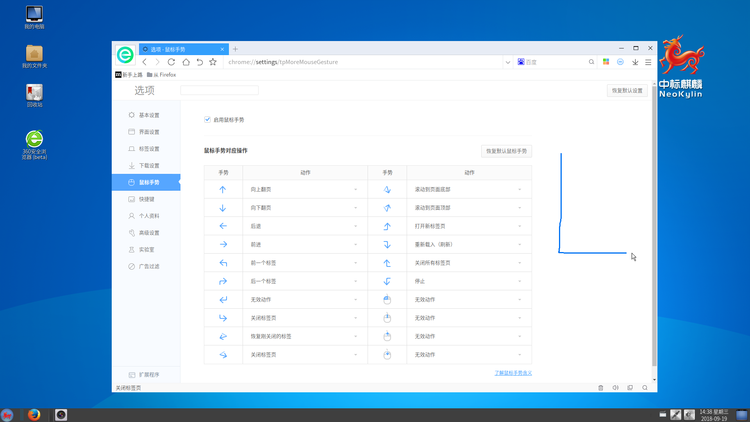The height and width of the screenshot is (422, 750).
Task: Open the 从 Firefox bookmarks folder
Action: [x=161, y=75]
